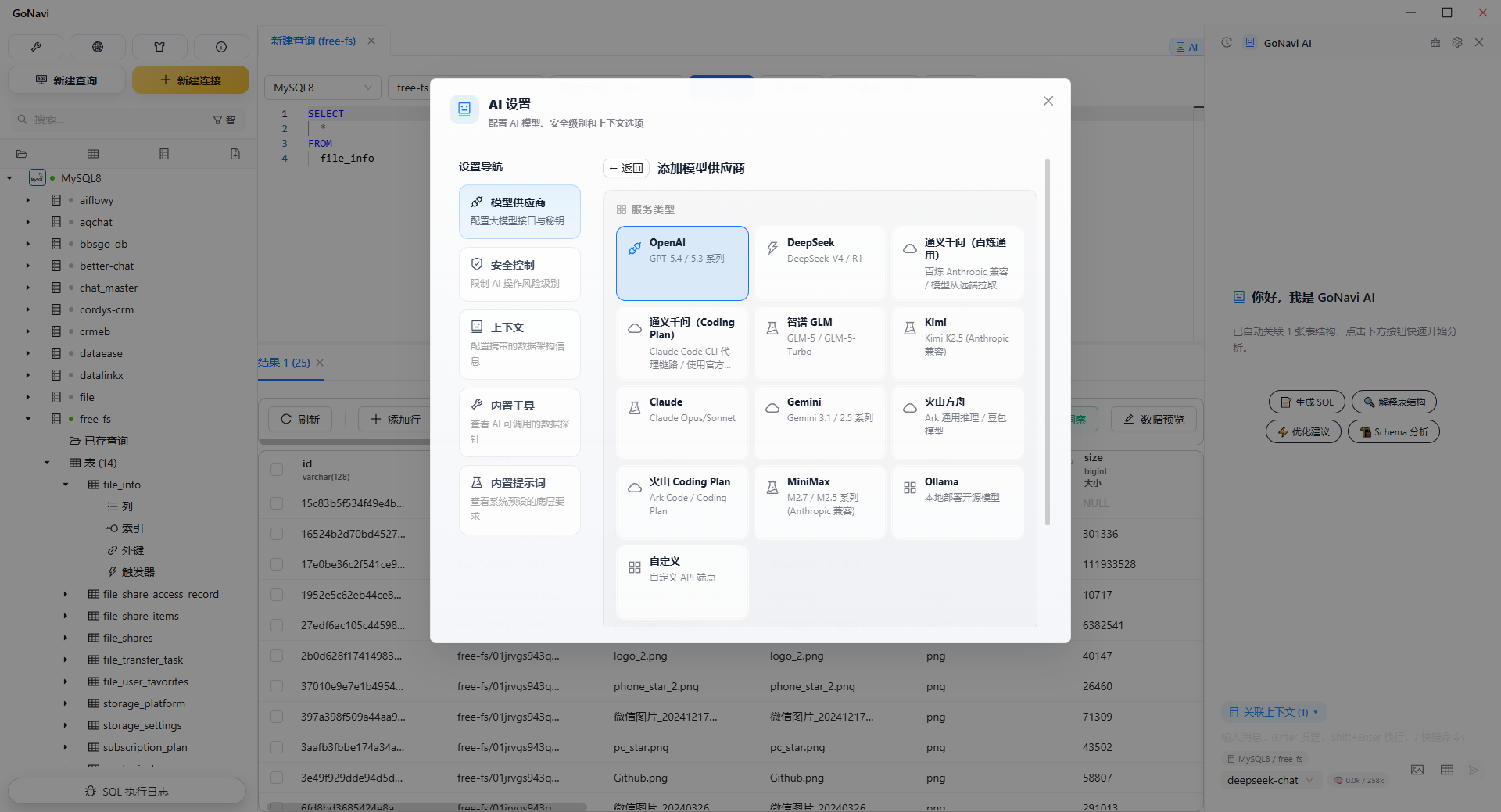
Task: Toggle the select-all checkbox in id header
Action: coord(277,470)
